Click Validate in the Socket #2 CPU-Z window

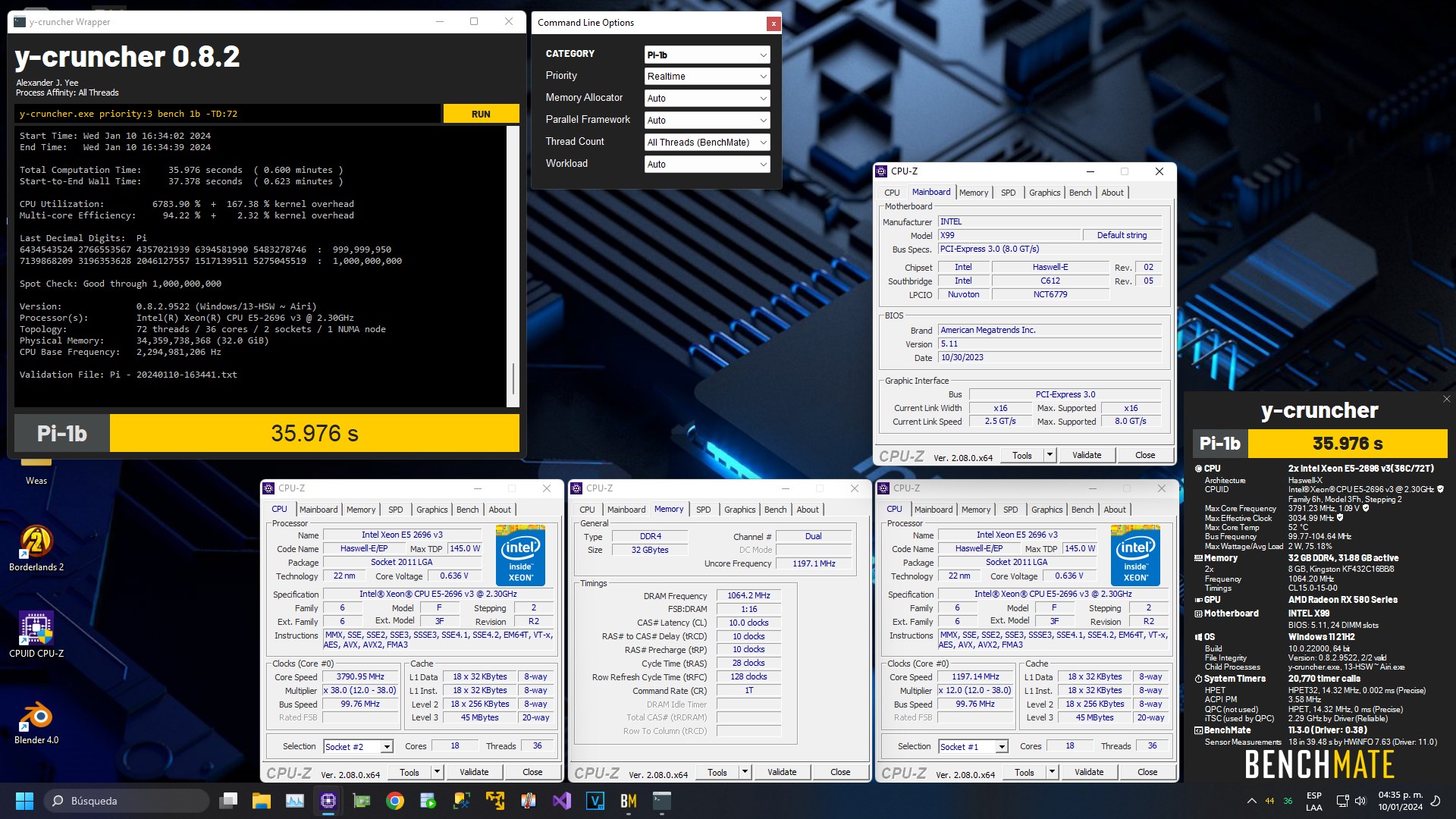coord(474,772)
